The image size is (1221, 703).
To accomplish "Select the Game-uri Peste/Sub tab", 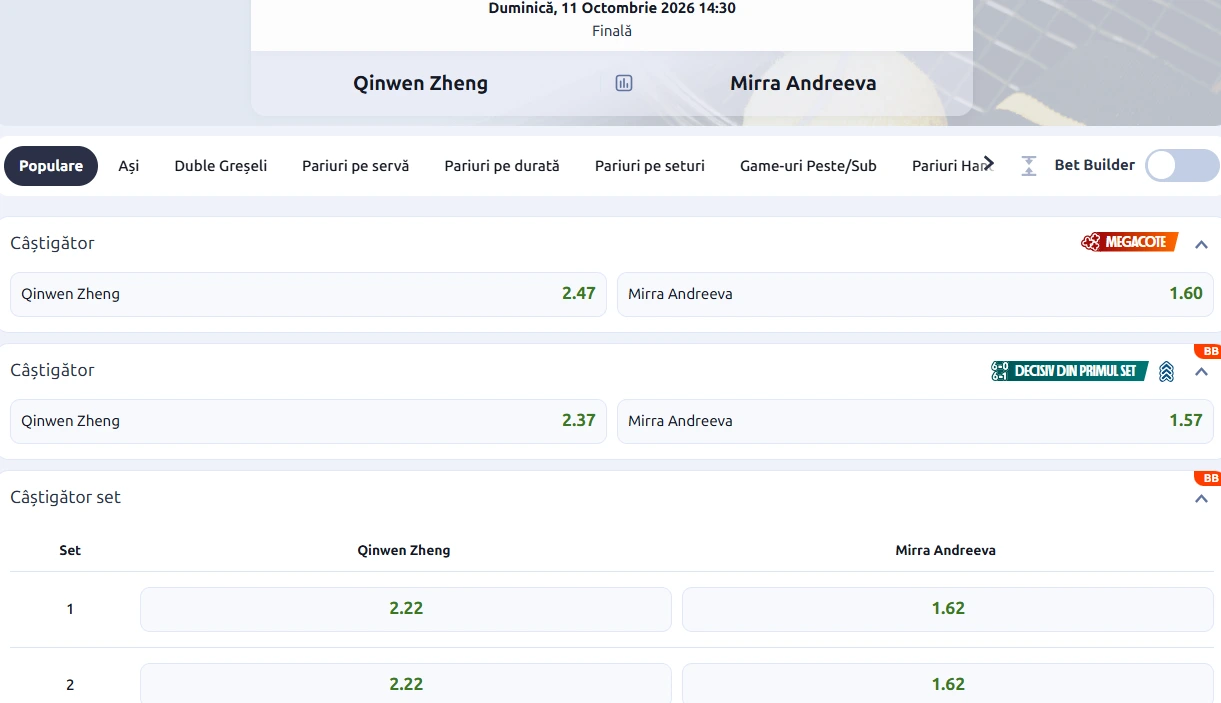I will click(x=808, y=166).
